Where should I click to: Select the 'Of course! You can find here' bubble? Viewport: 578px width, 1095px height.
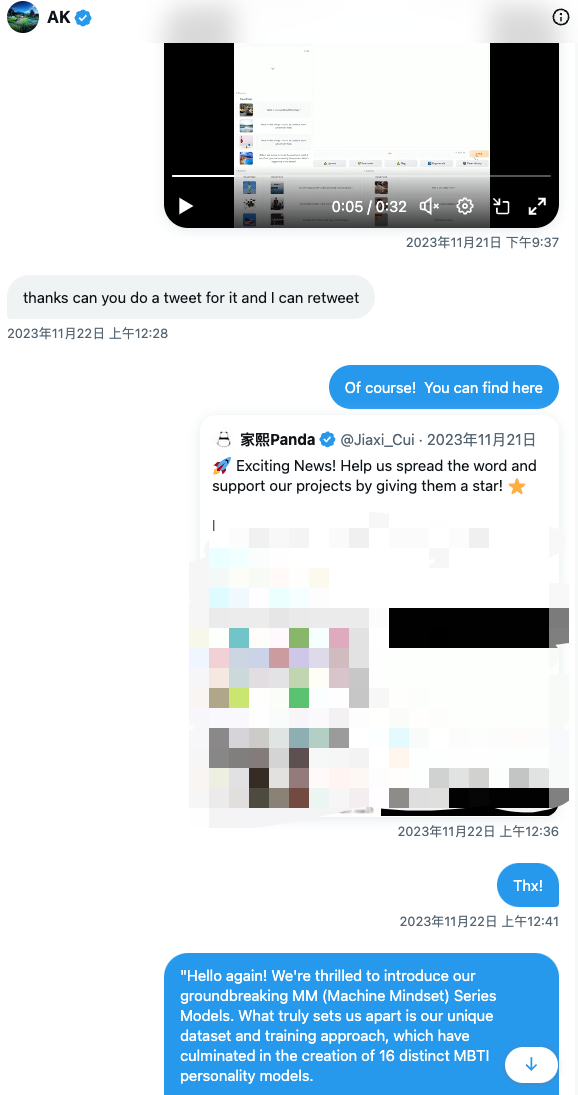[x=444, y=387]
